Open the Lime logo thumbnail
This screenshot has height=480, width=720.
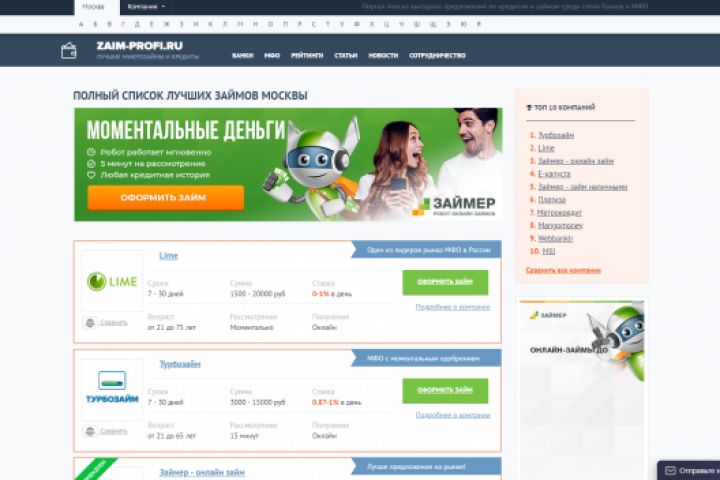tap(112, 281)
